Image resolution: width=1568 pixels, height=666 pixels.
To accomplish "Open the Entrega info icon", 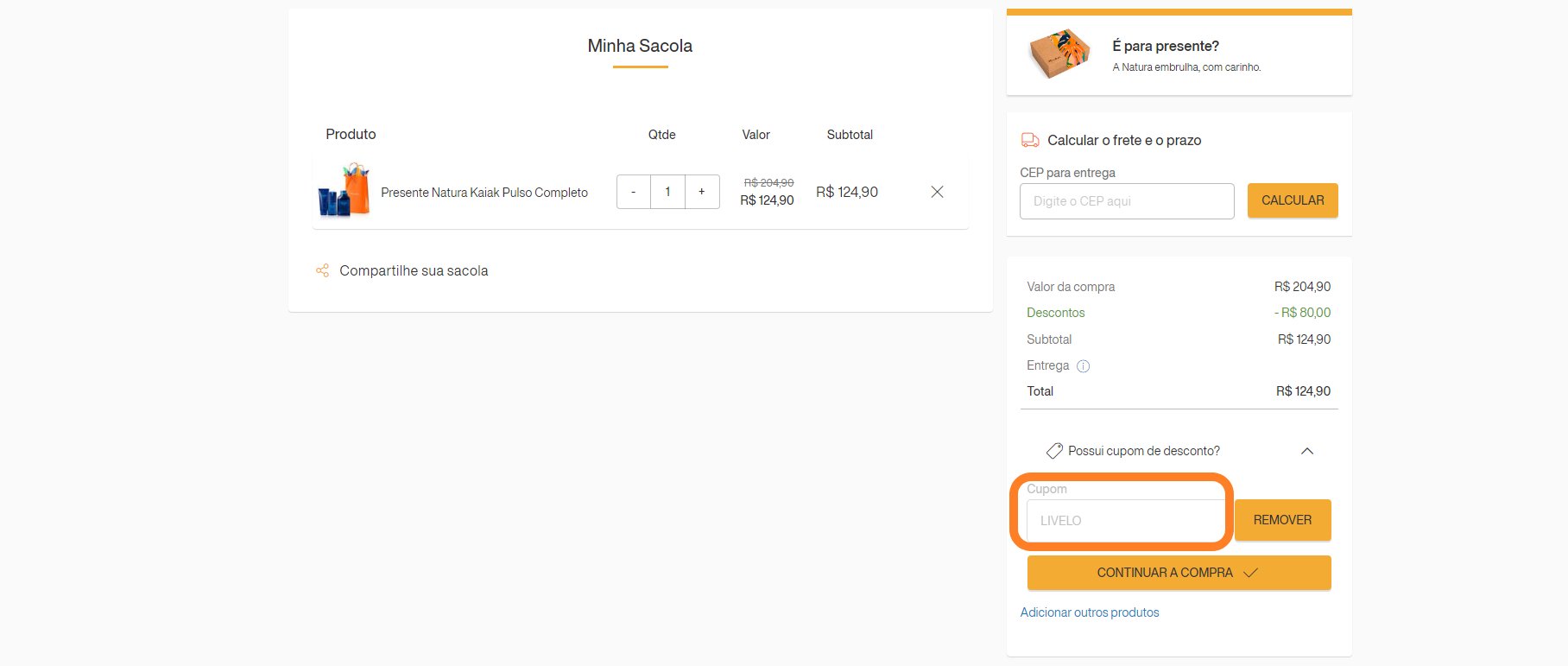I will [x=1083, y=366].
